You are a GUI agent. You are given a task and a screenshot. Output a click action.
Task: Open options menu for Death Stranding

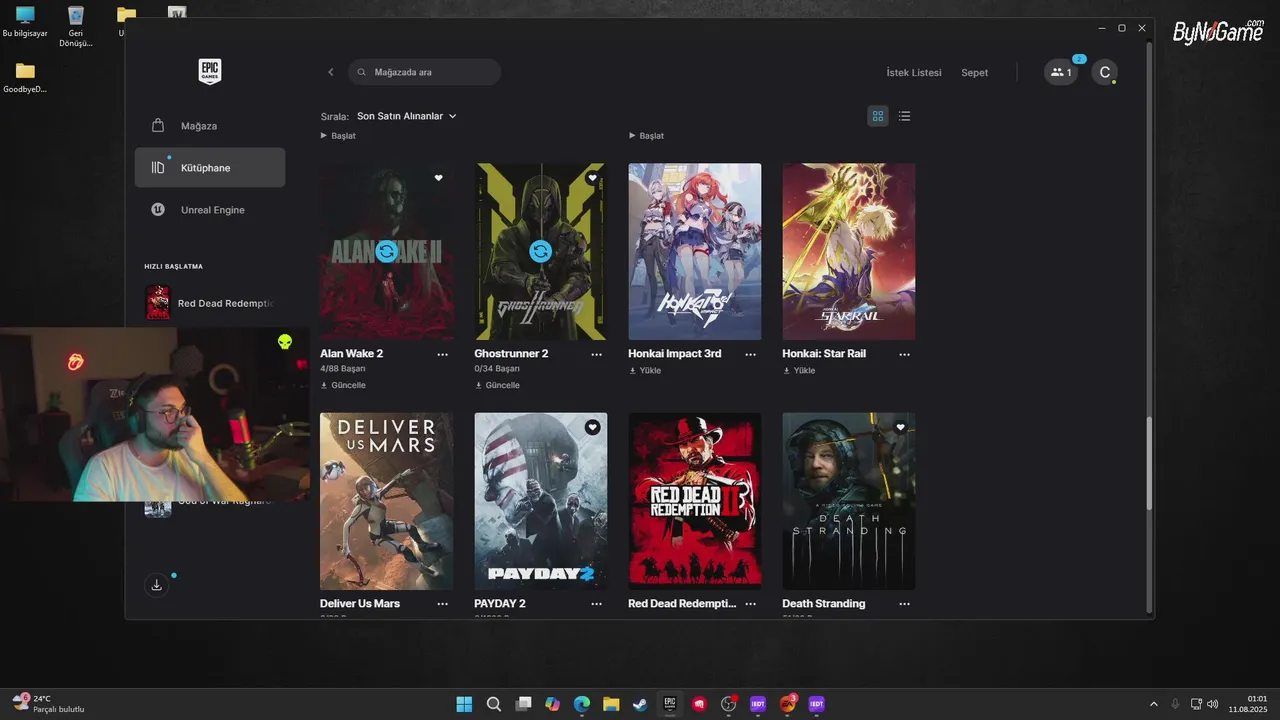905,604
